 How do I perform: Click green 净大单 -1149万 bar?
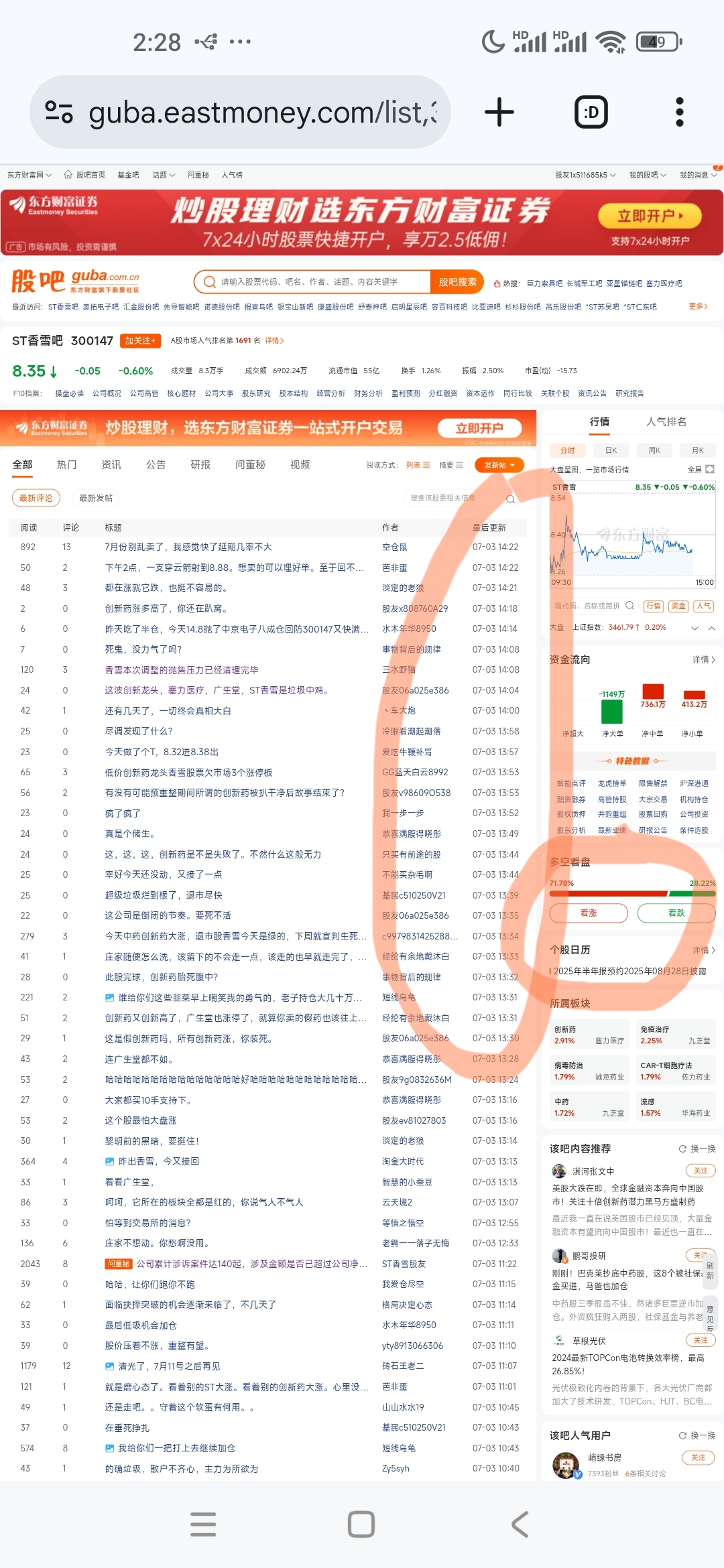point(612,712)
